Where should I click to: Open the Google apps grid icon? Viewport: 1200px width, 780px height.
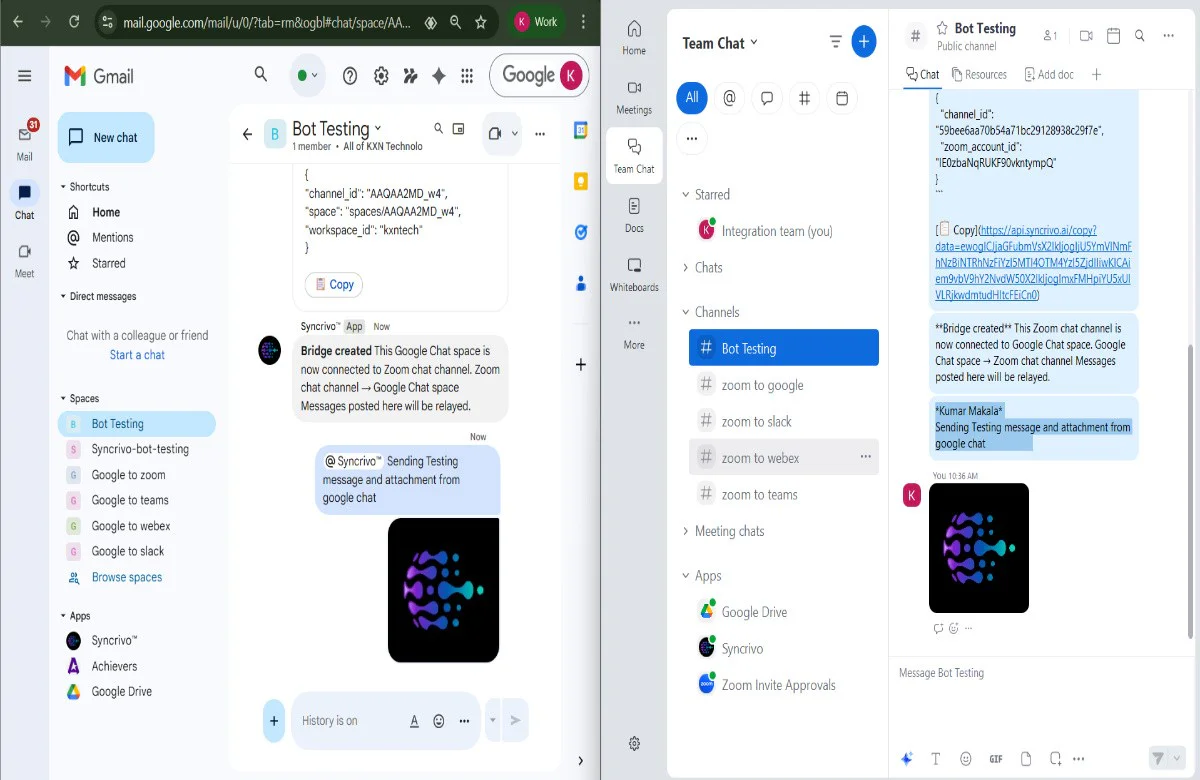467,76
